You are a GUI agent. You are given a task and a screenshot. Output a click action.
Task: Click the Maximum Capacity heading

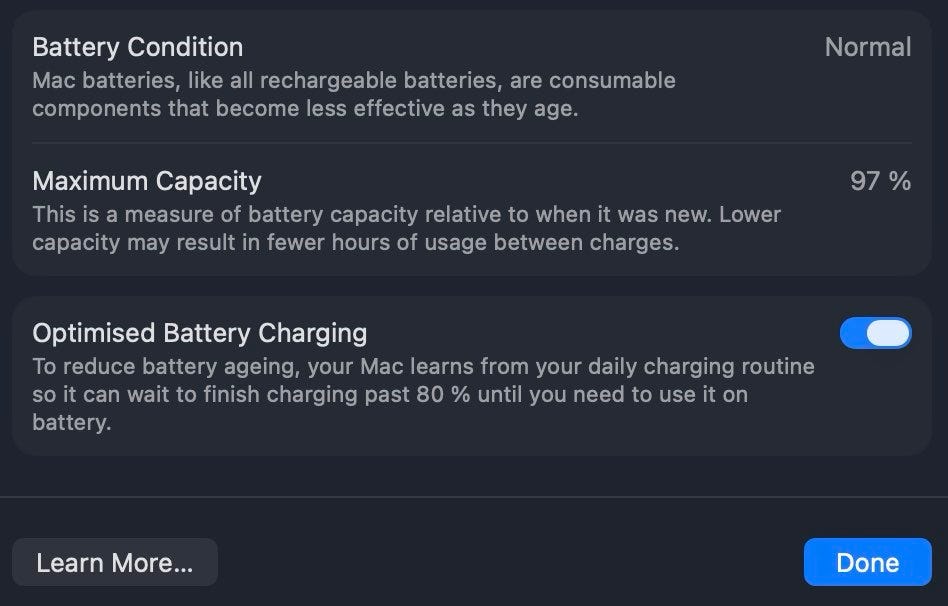click(146, 181)
